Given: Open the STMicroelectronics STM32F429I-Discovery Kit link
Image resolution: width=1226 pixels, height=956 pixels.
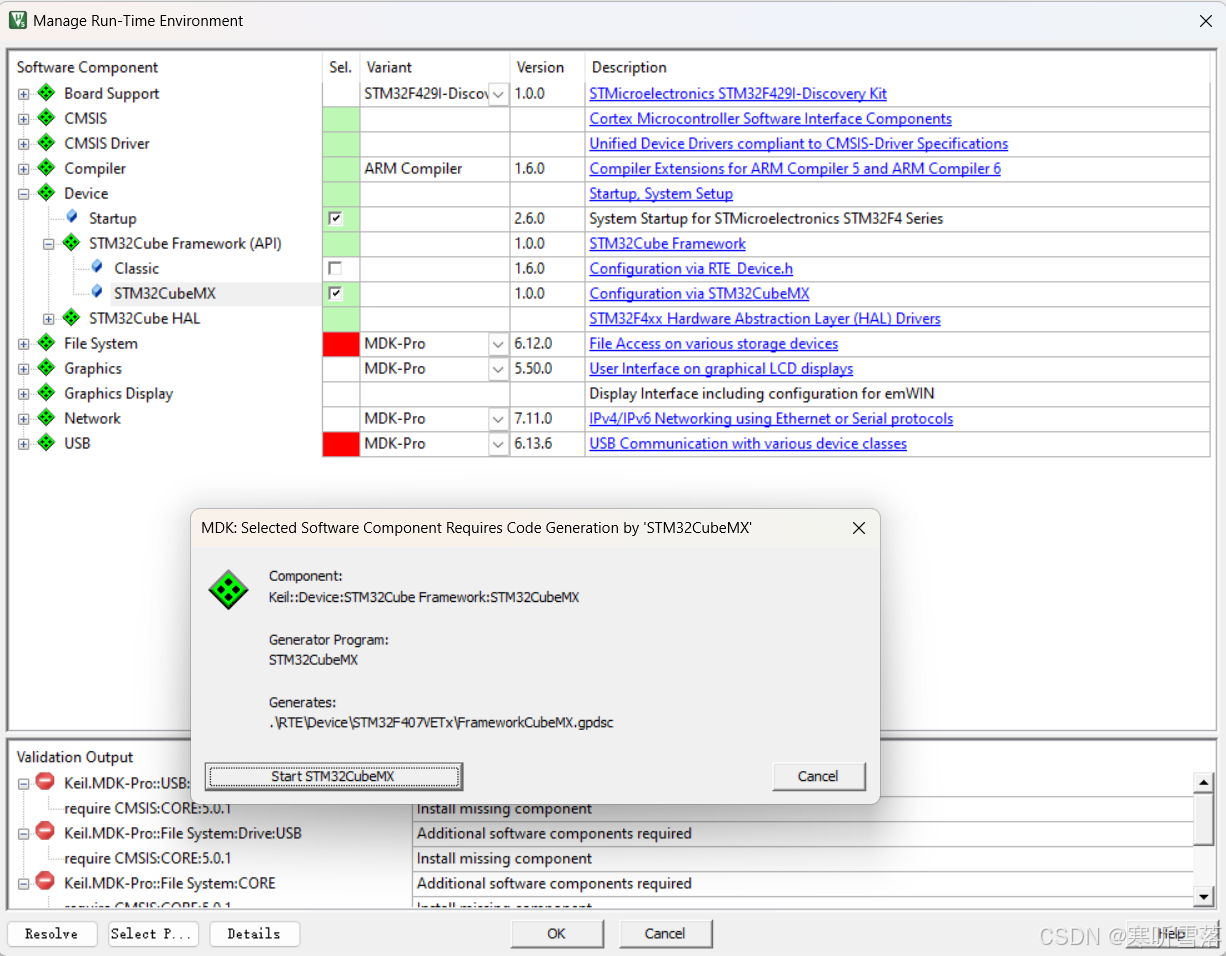Looking at the screenshot, I should coord(738,93).
